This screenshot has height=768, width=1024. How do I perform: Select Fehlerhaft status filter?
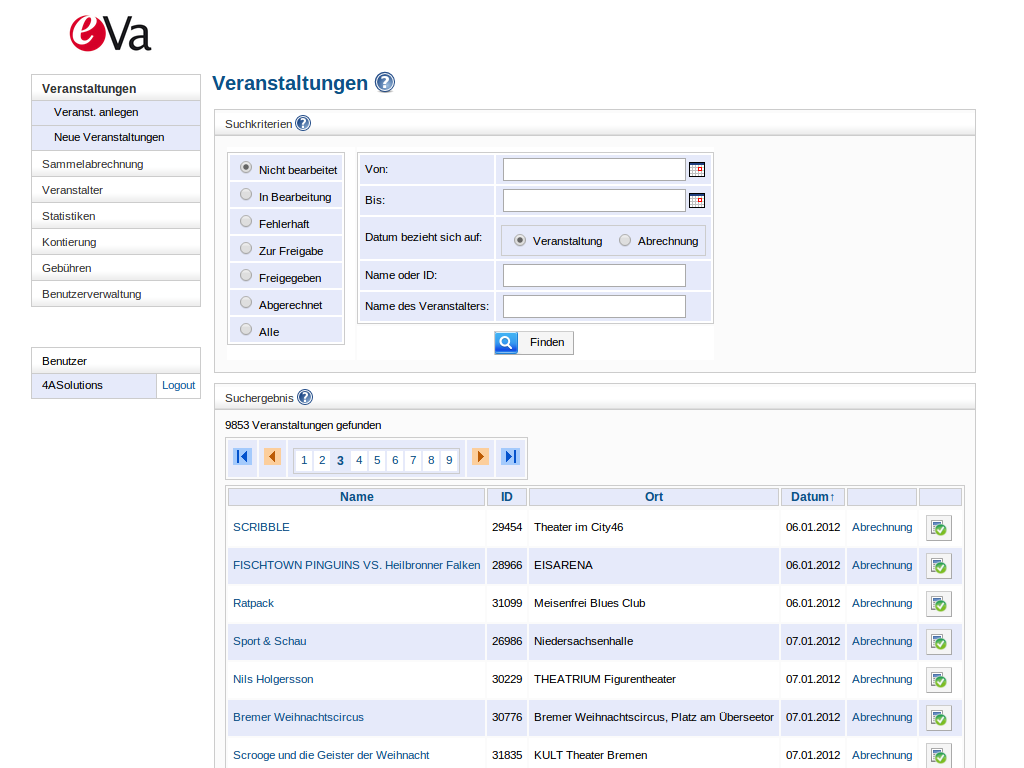(x=246, y=222)
